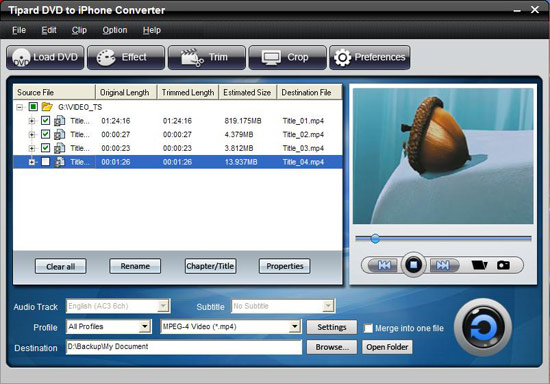Viewport: 550px width, 384px height.
Task: Stop the video preview playback
Action: (414, 264)
